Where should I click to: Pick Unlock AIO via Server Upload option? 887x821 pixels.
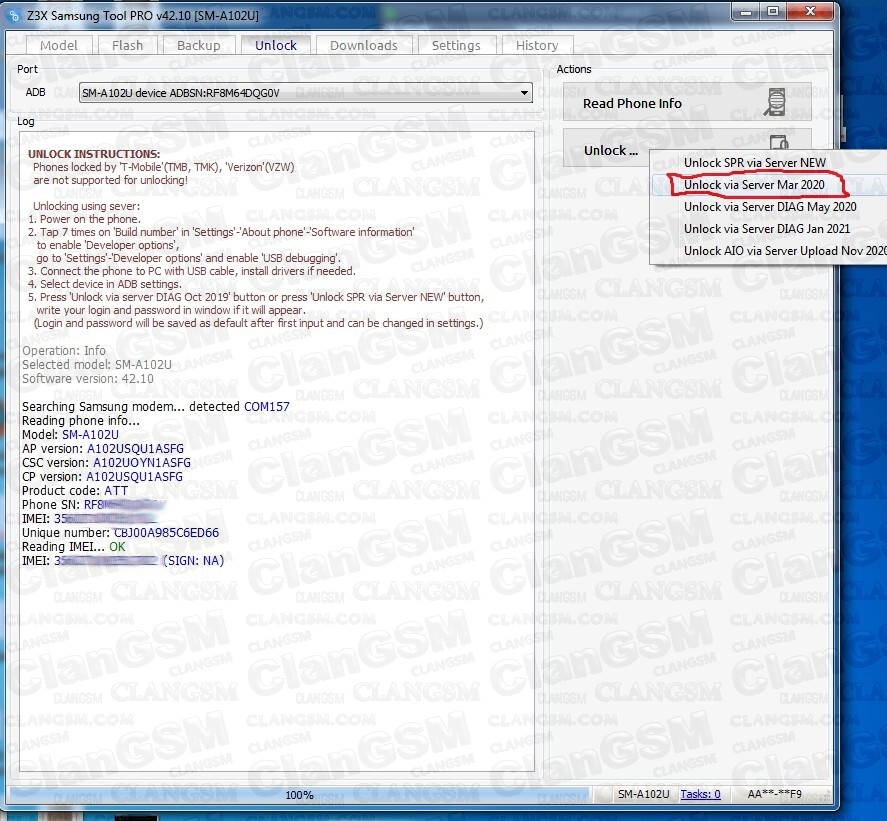pyautogui.click(x=785, y=251)
